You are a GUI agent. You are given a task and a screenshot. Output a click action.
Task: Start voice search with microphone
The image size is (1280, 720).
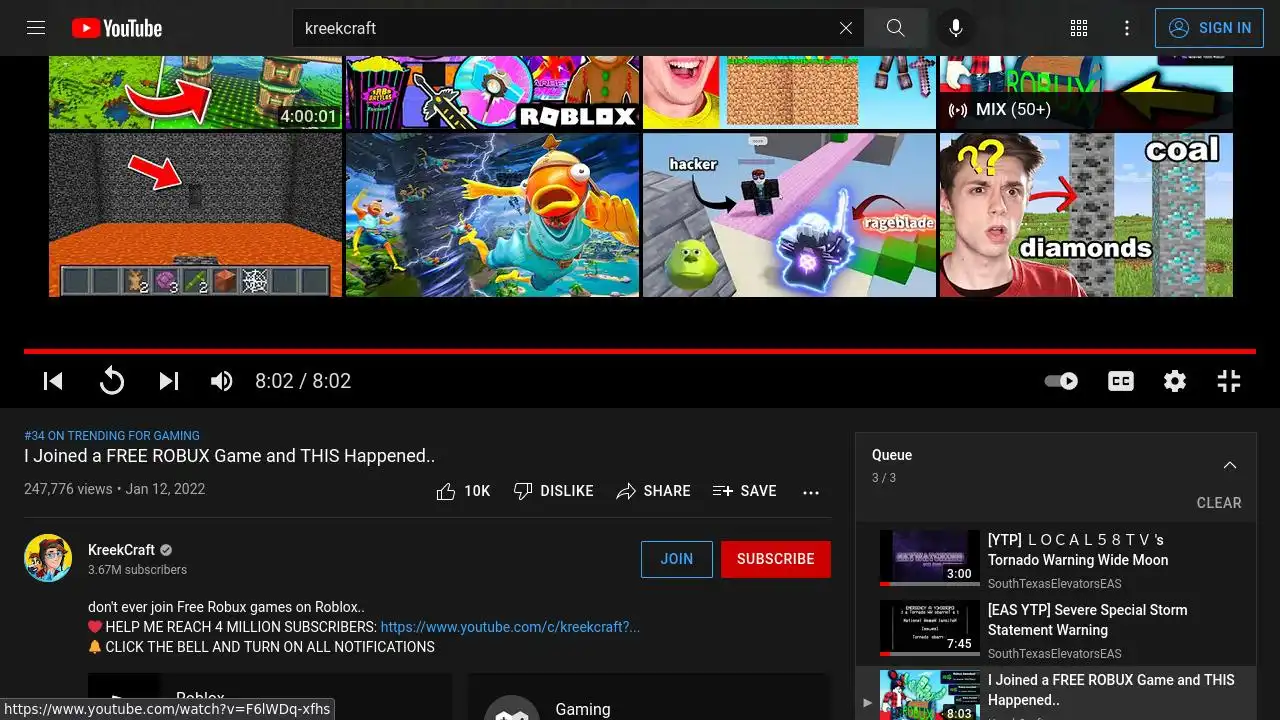pos(956,28)
